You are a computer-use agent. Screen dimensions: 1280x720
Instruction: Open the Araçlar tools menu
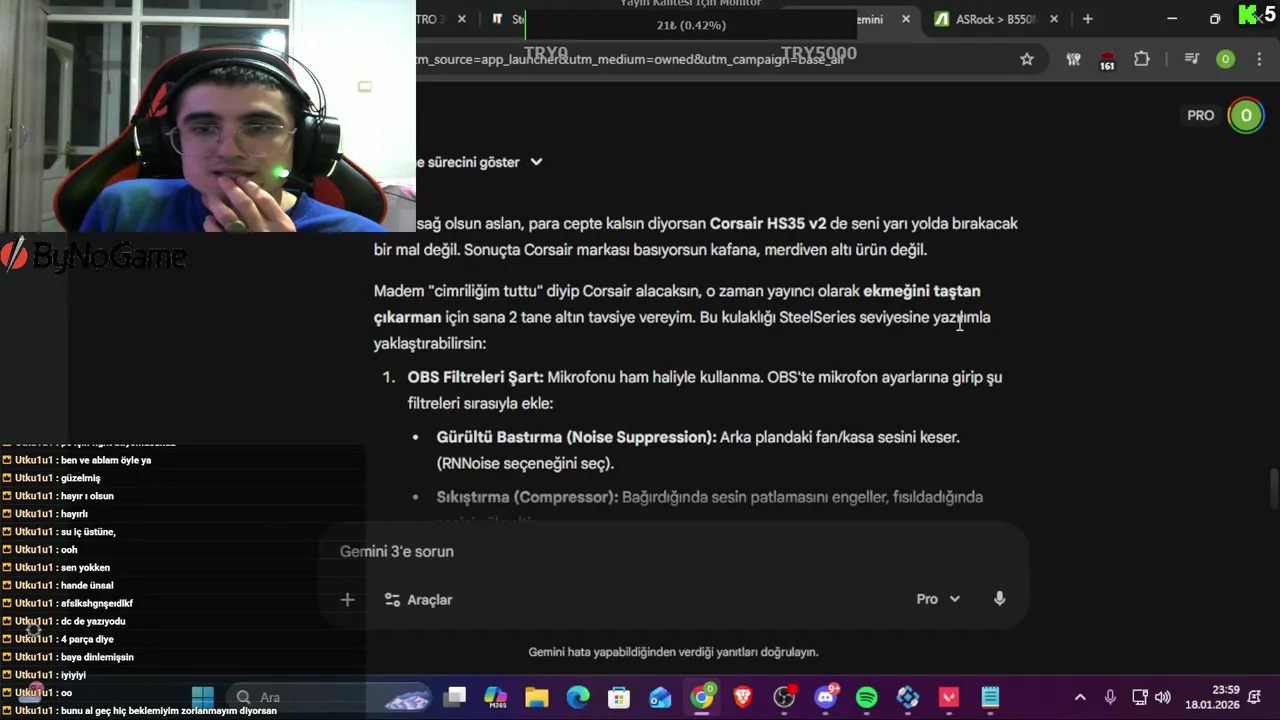418,600
